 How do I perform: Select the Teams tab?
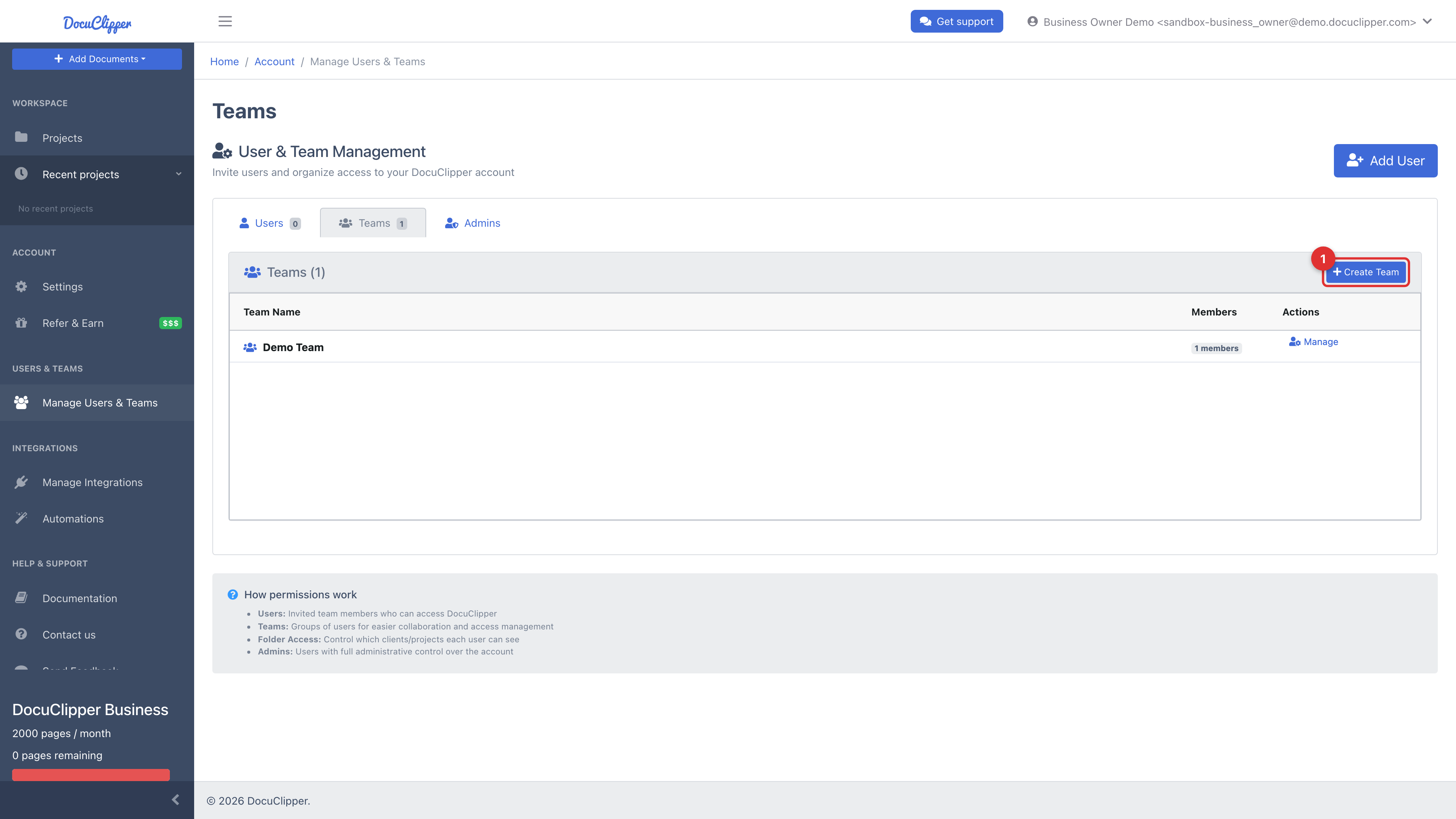point(373,223)
